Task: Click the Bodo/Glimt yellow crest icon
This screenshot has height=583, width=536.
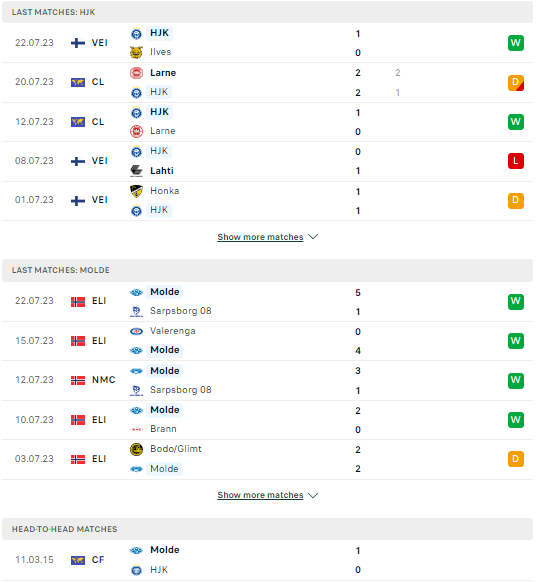Action: coord(136,450)
